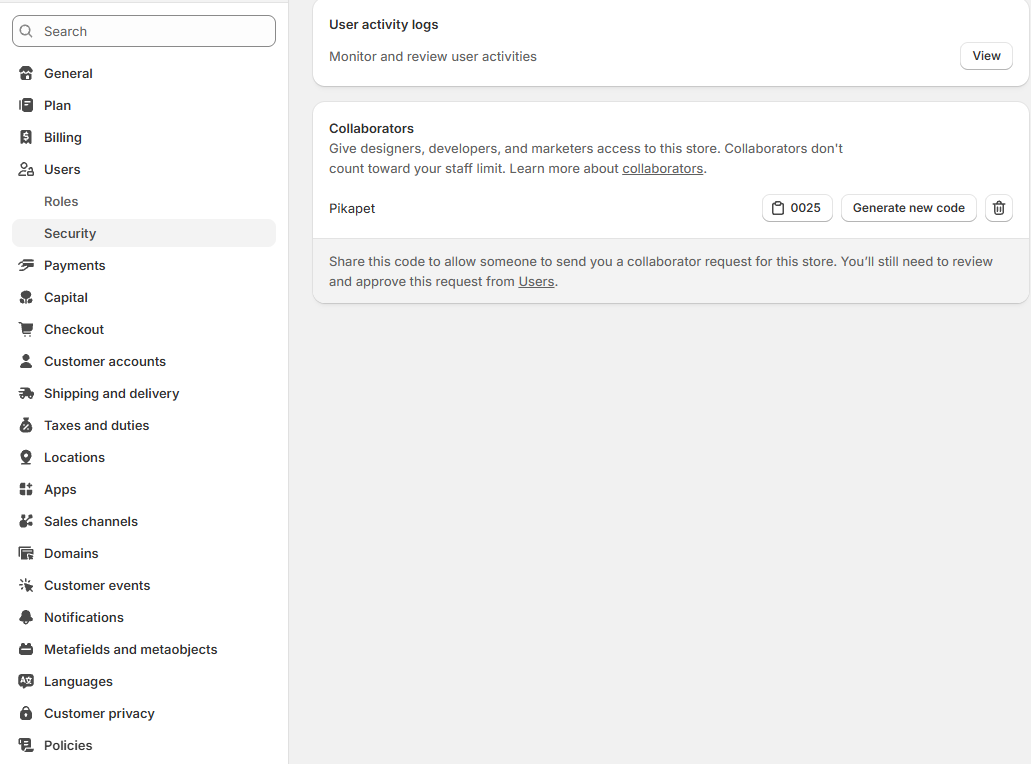Viewport: 1031px width, 764px height.
Task: Open the collaborators help link
Action: 662,168
